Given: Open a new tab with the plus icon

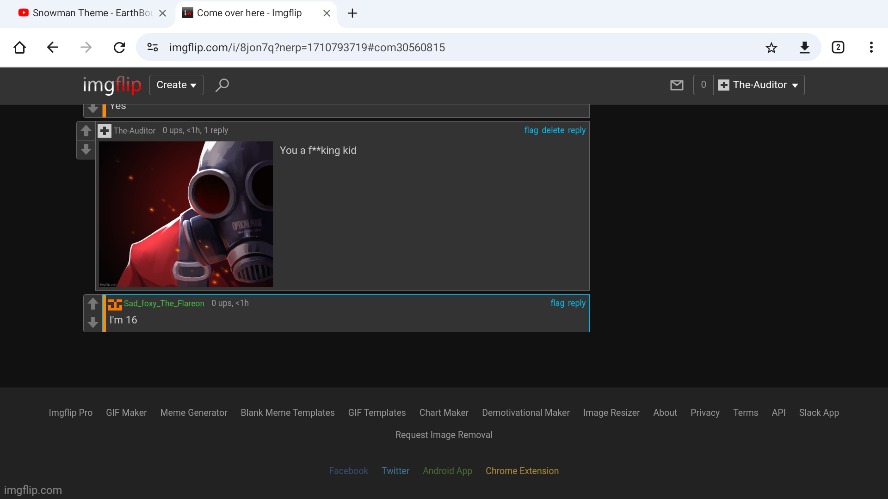Looking at the screenshot, I should (x=352, y=13).
